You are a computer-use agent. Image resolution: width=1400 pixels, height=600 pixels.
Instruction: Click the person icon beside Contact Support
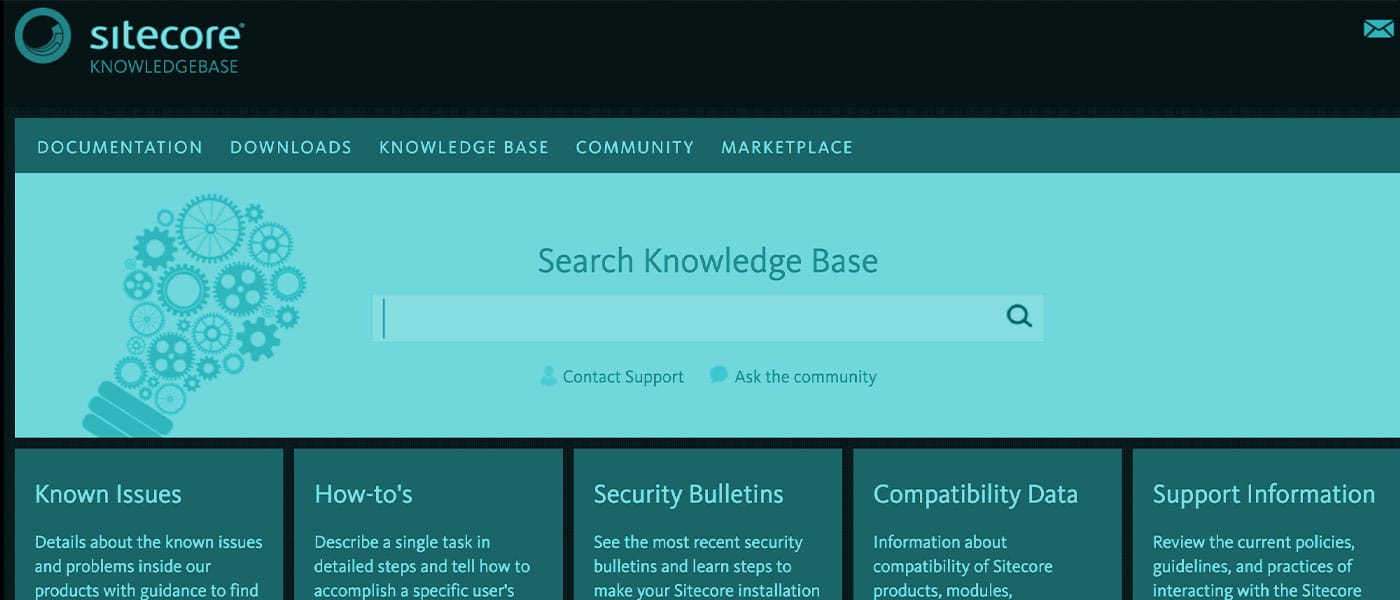coord(548,376)
